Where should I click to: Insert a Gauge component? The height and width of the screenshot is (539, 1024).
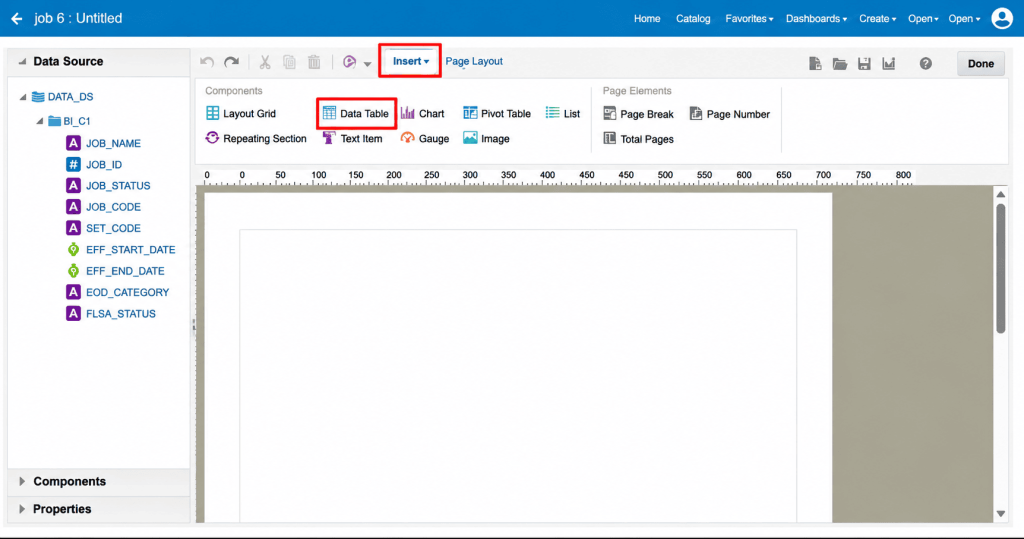(x=425, y=139)
